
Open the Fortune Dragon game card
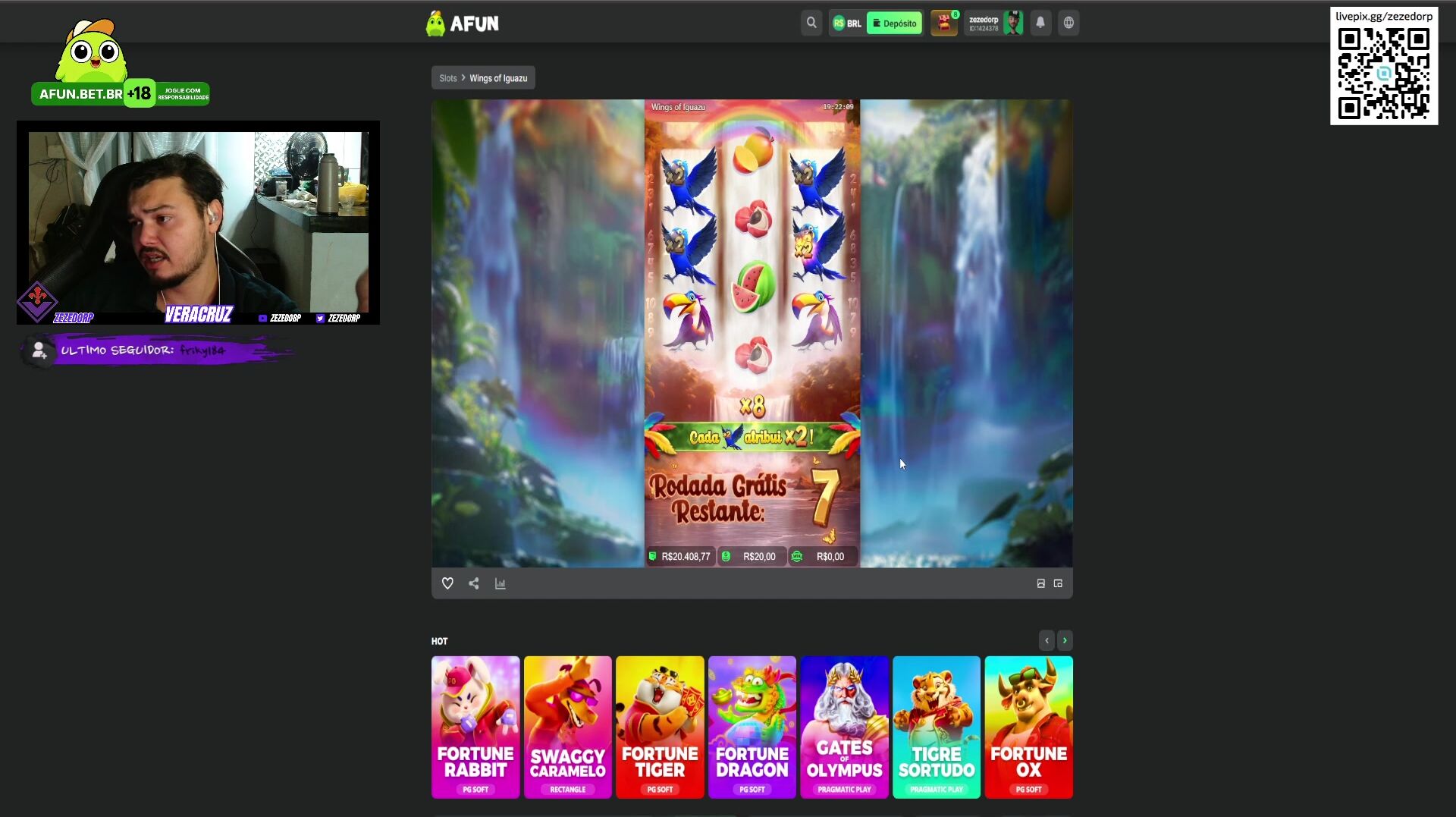point(752,727)
